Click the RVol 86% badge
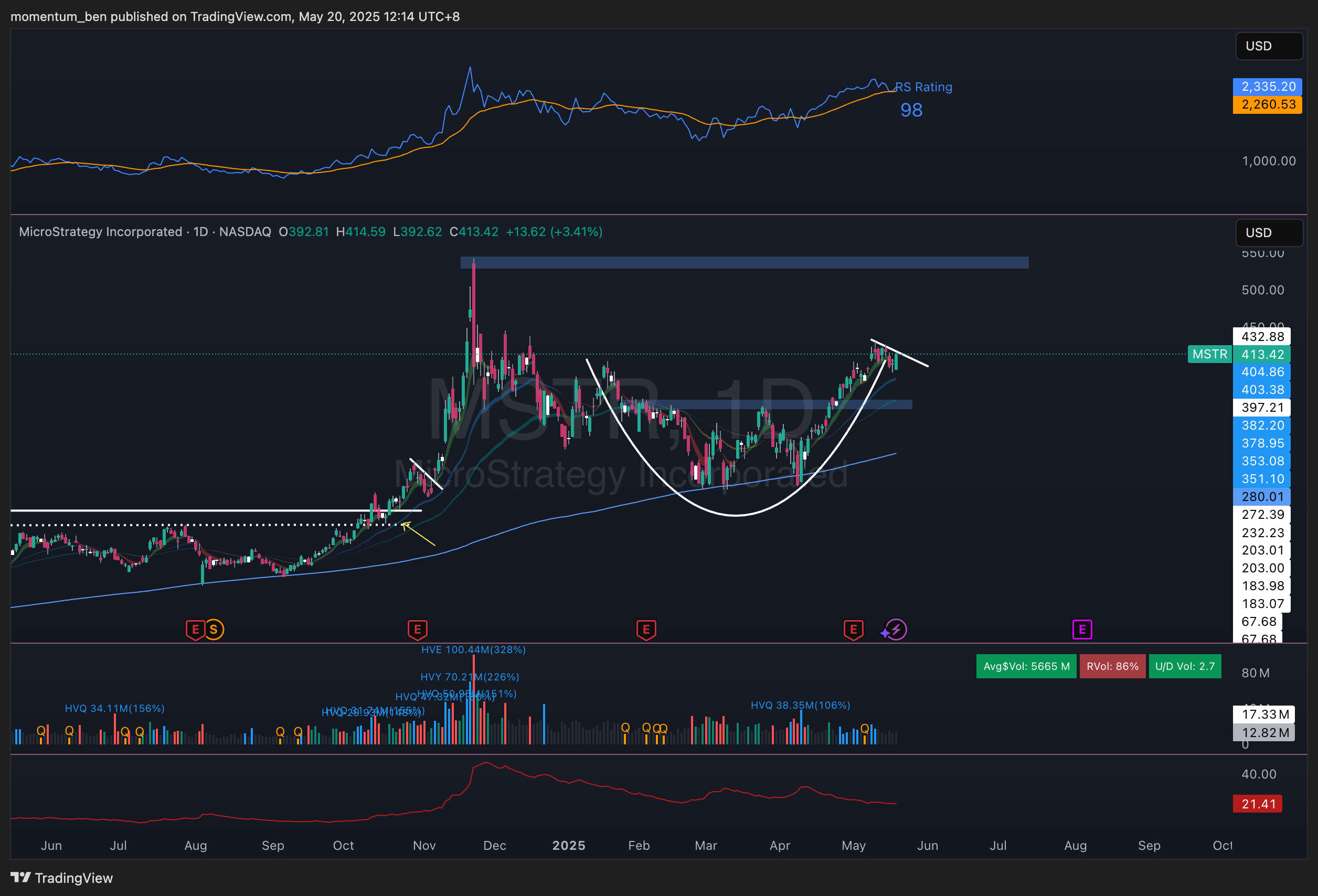1318x896 pixels. pos(1112,666)
